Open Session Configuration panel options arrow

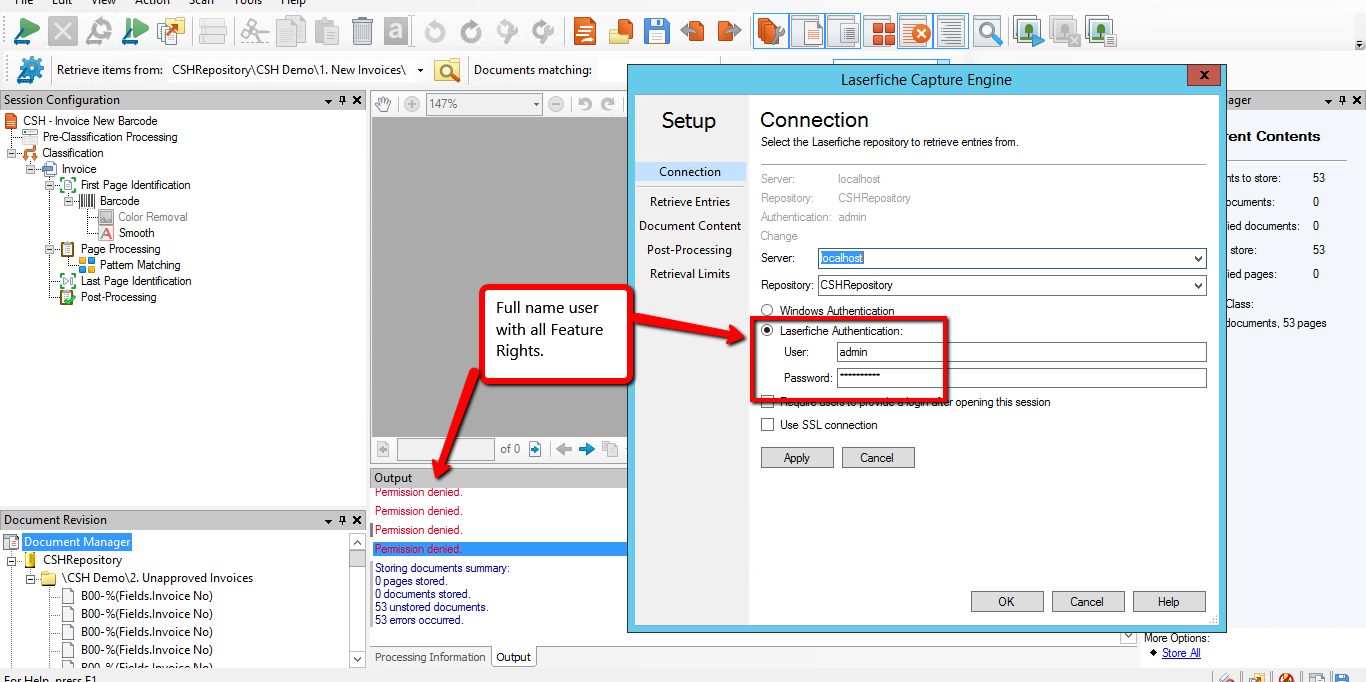[x=328, y=100]
